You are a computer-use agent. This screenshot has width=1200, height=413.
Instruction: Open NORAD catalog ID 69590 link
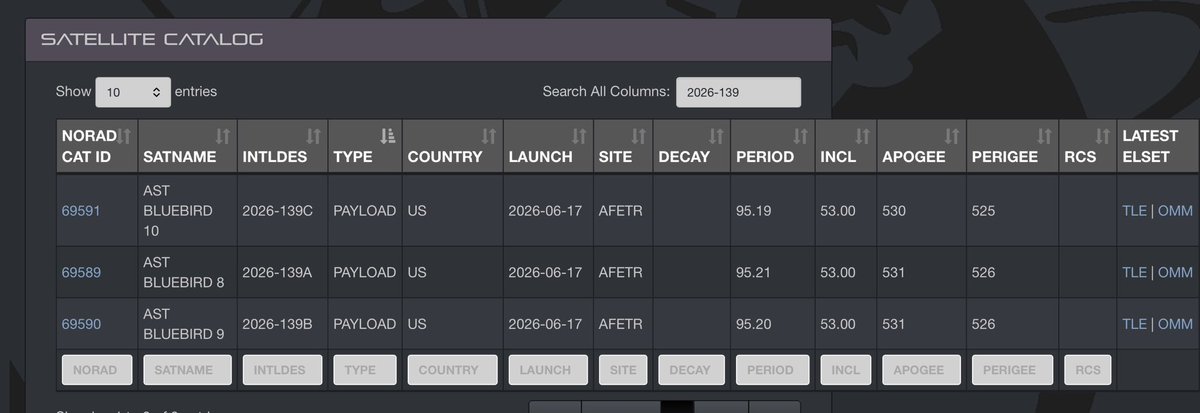click(x=81, y=324)
